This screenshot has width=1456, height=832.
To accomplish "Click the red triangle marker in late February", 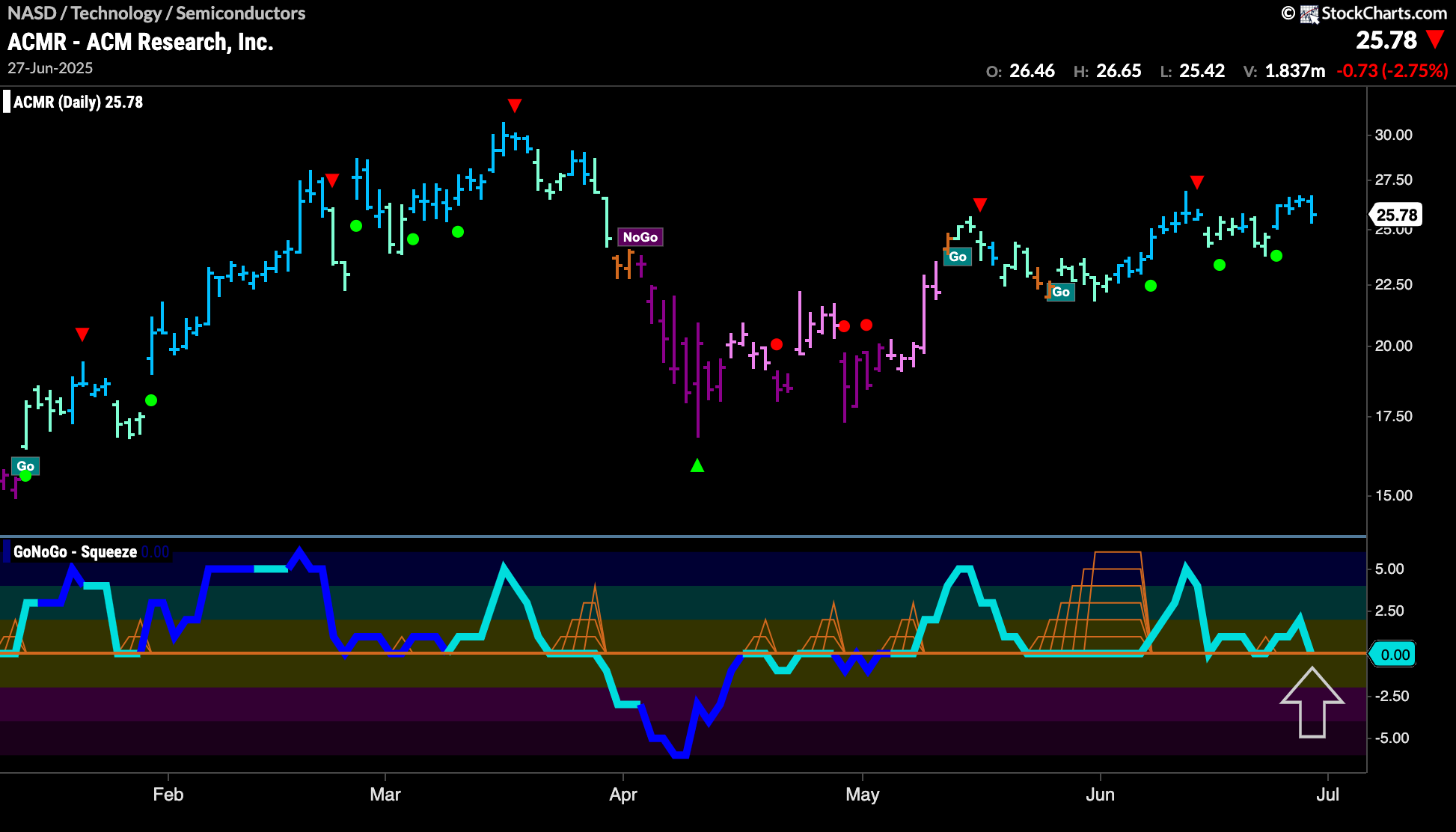I will [332, 180].
